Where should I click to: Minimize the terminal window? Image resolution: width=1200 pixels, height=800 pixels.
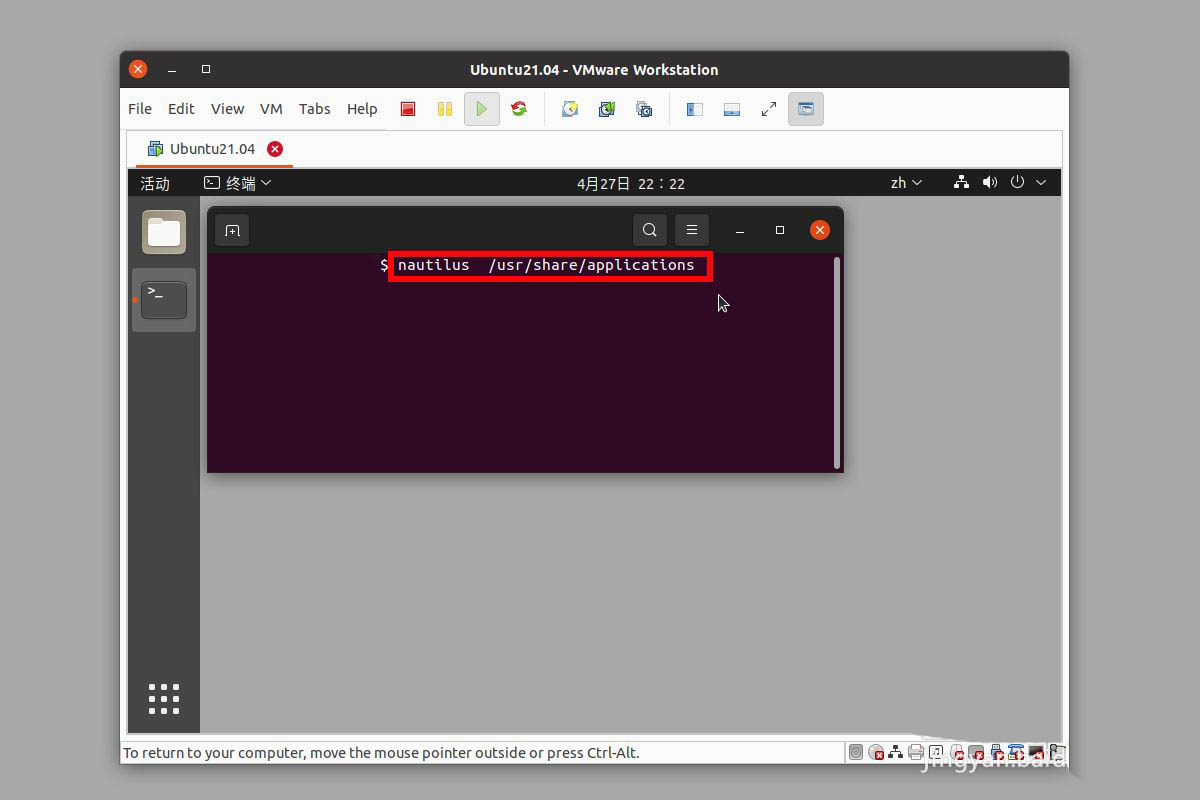click(740, 230)
